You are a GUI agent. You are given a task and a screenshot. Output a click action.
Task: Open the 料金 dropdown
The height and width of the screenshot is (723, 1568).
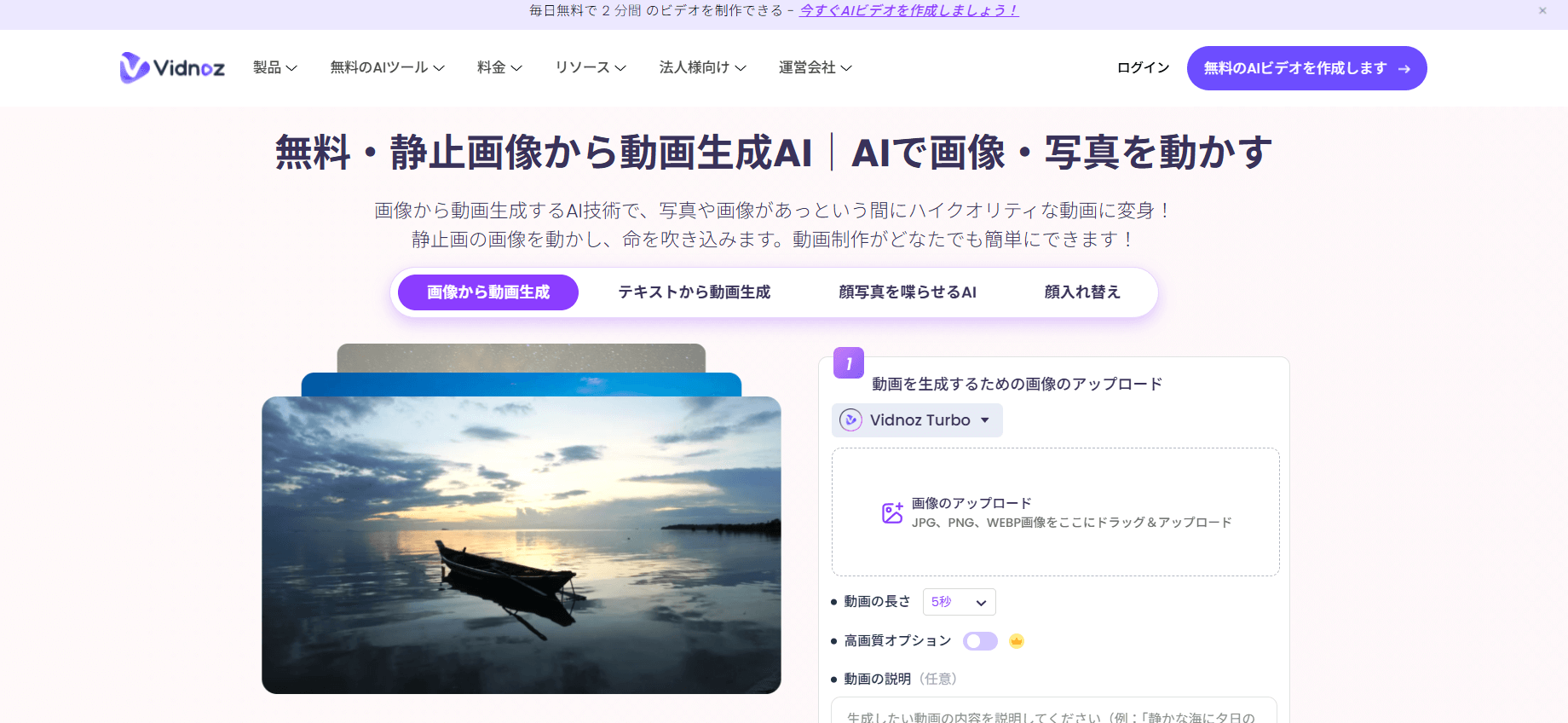[x=499, y=67]
